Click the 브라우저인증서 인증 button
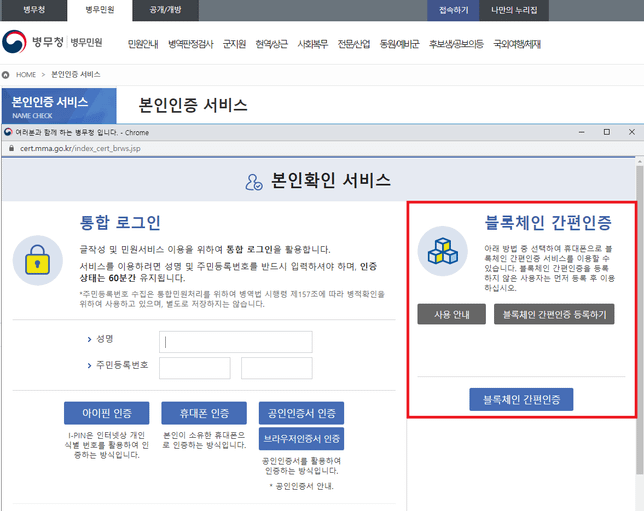This screenshot has height=511, width=644. point(301,439)
